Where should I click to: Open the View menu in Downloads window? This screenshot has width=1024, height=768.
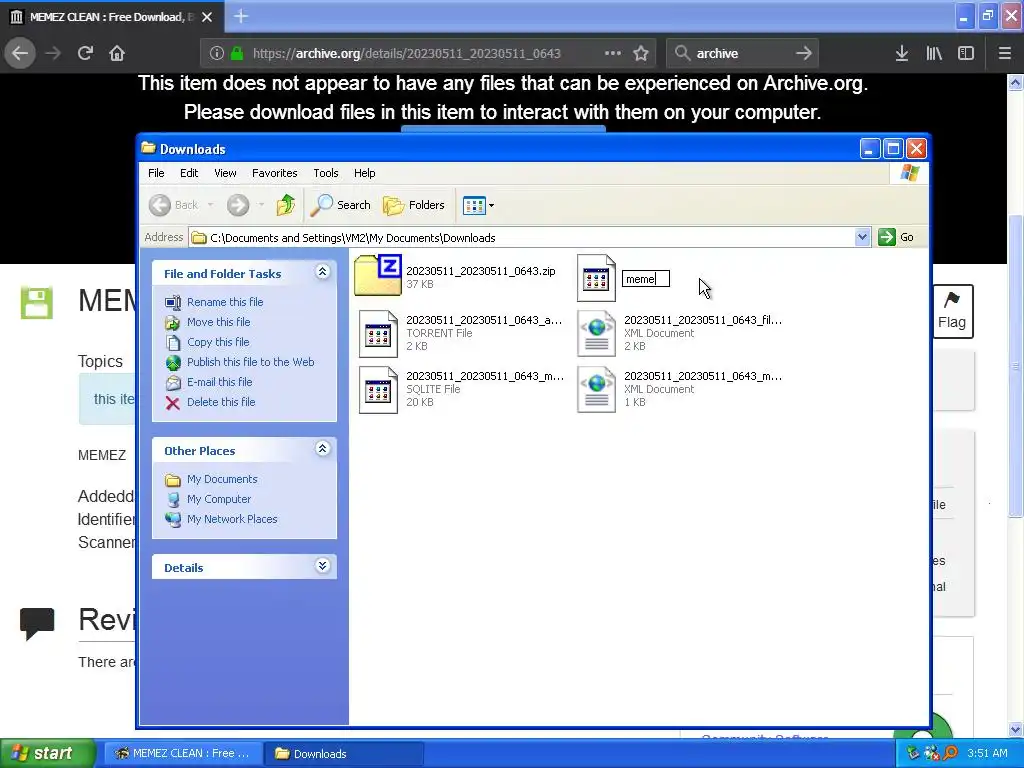pos(225,173)
